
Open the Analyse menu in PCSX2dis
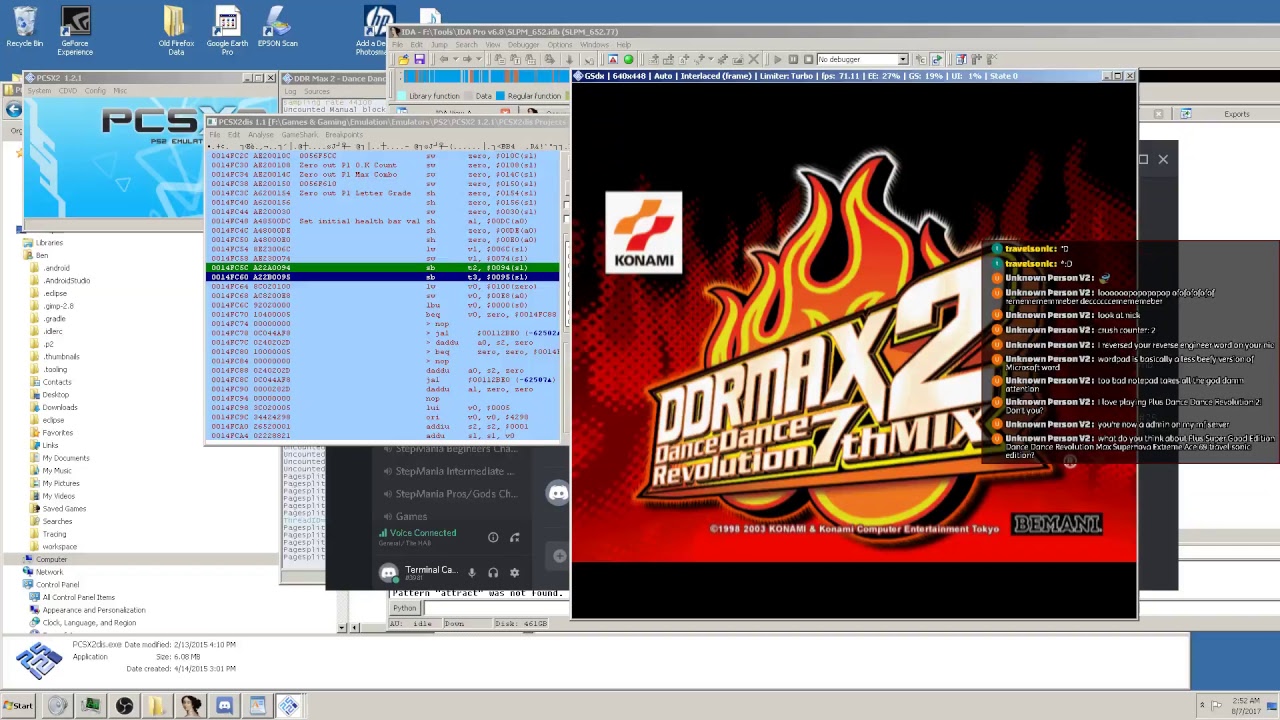pyautogui.click(x=260, y=135)
